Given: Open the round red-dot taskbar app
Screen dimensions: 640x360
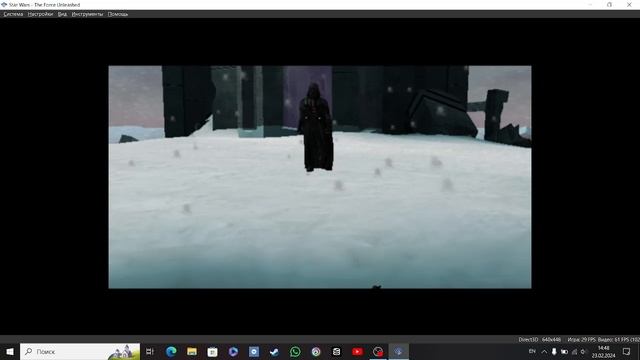Looking at the screenshot, I should click(x=378, y=351).
